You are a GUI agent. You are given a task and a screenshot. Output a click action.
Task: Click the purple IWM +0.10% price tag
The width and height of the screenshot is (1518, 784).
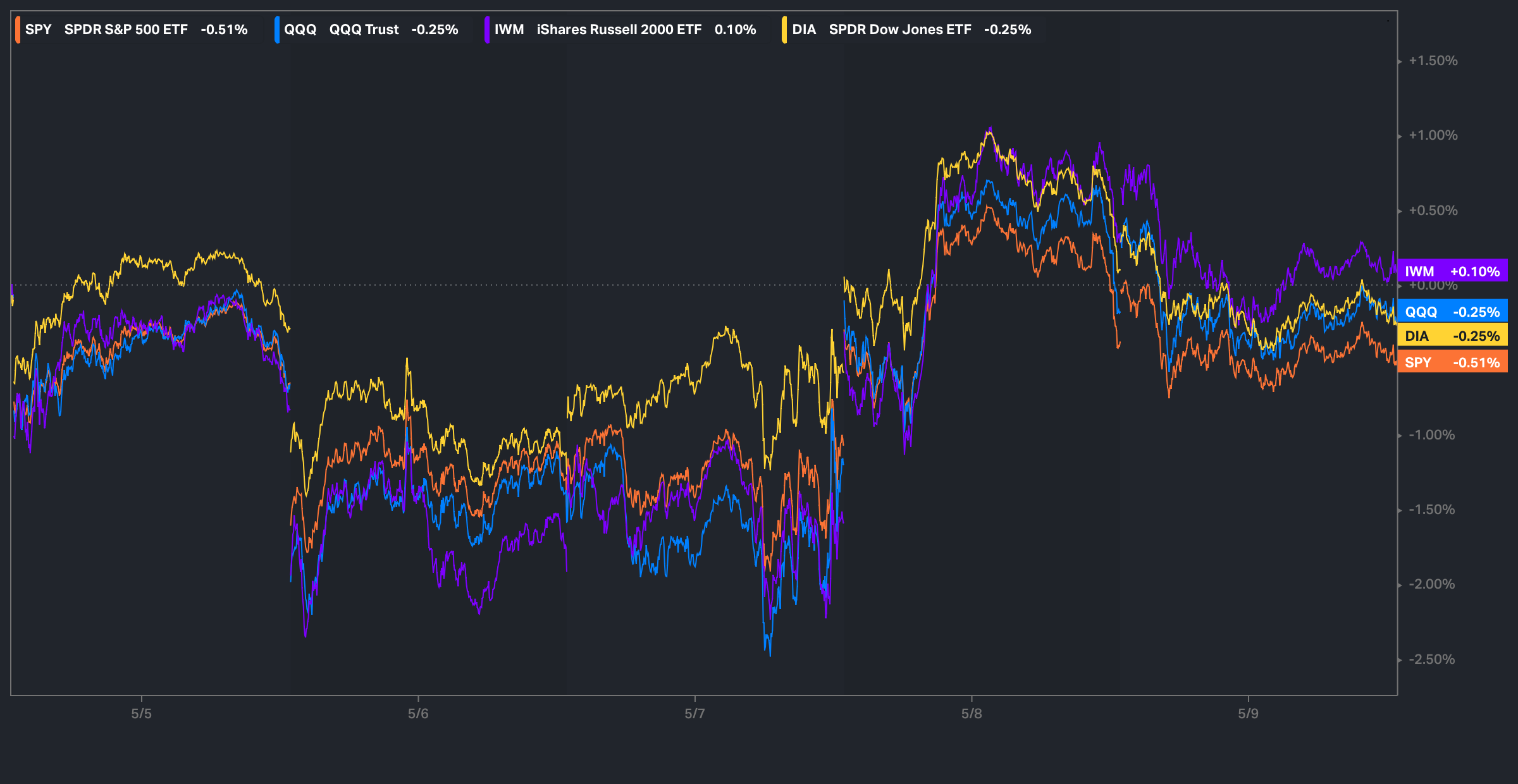tap(1452, 271)
